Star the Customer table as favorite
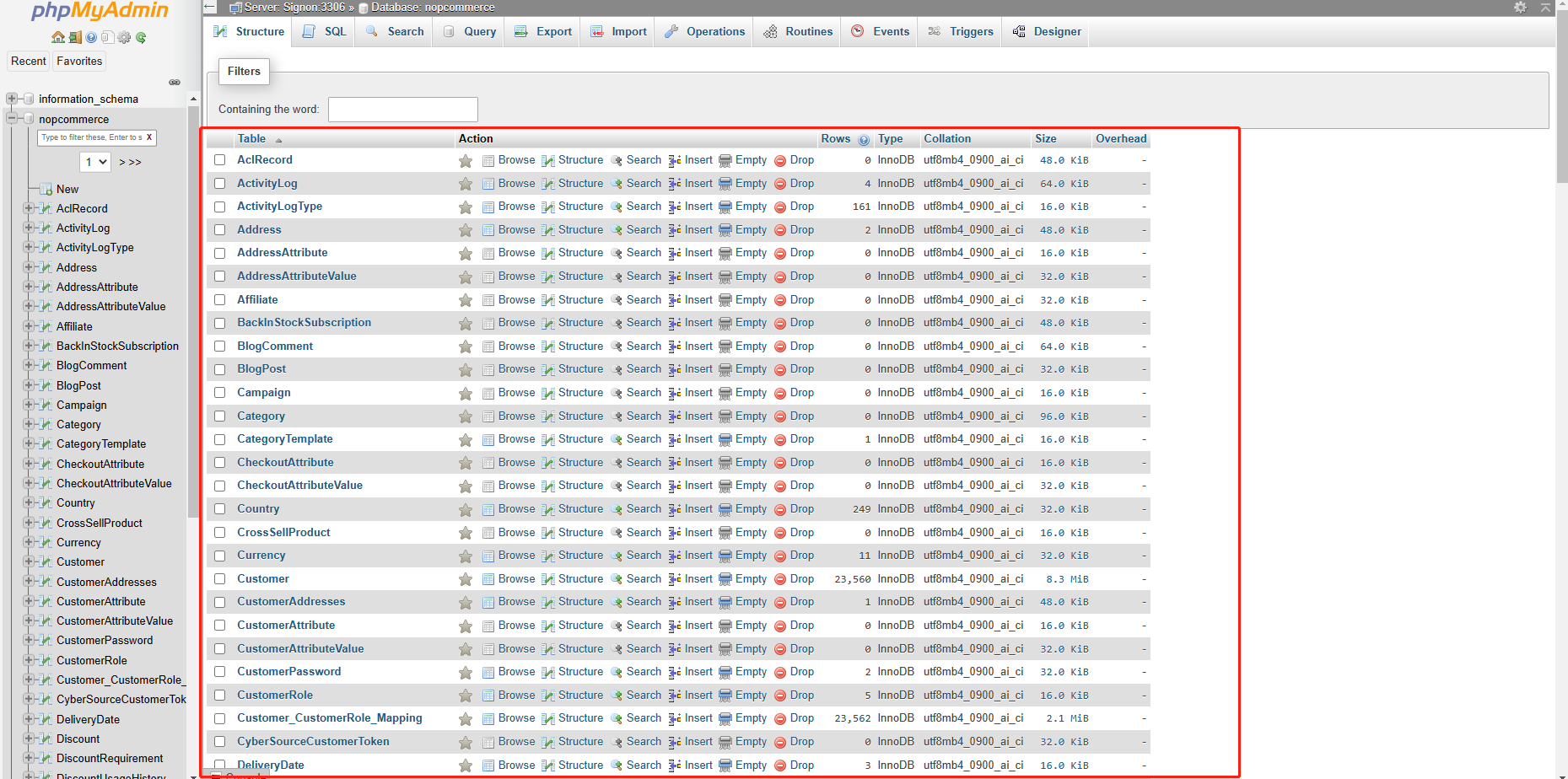1568x779 pixels. [466, 579]
